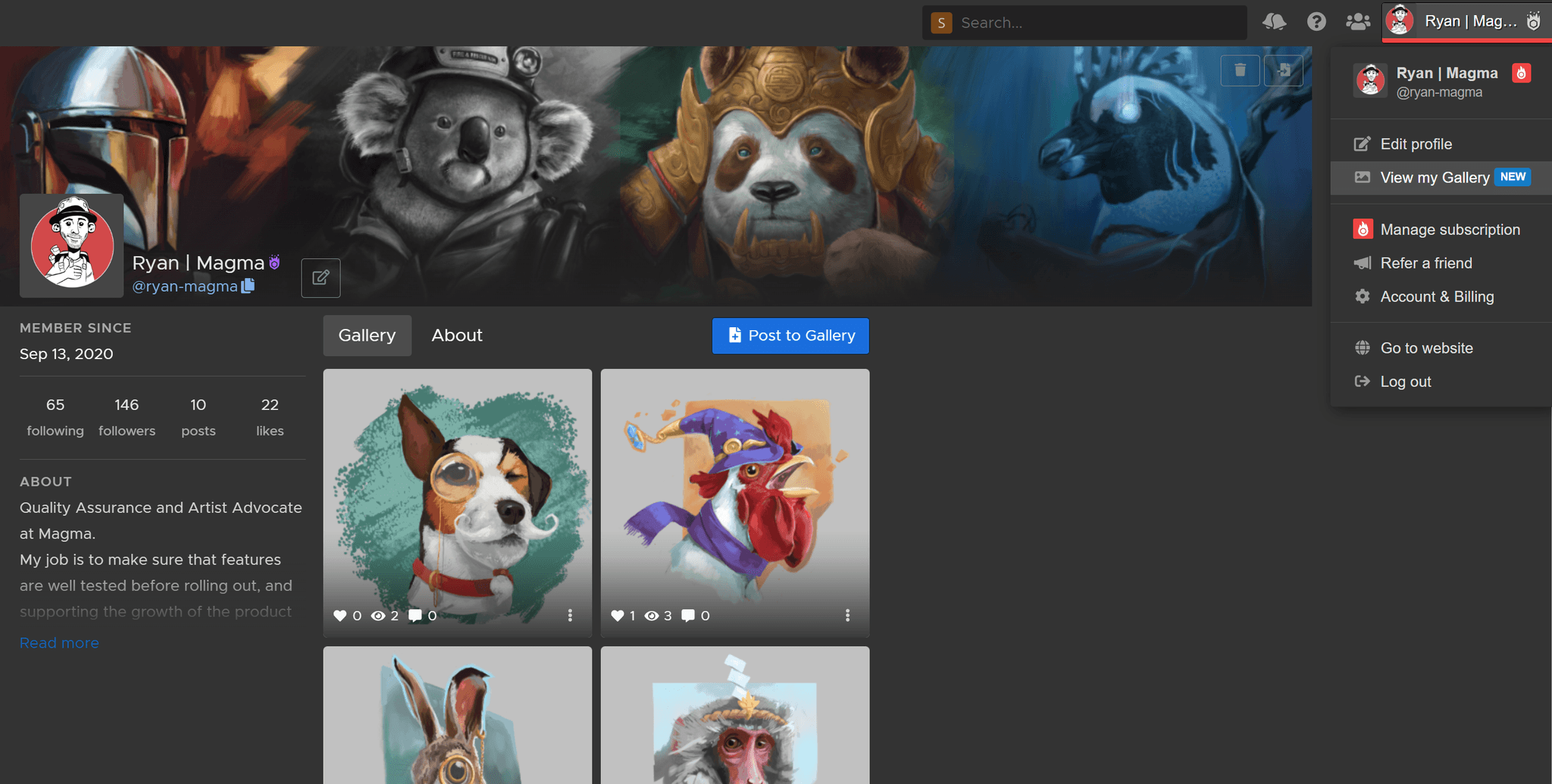Like the wizard rooster post with the heart
This screenshot has height=784, width=1552.
617,616
